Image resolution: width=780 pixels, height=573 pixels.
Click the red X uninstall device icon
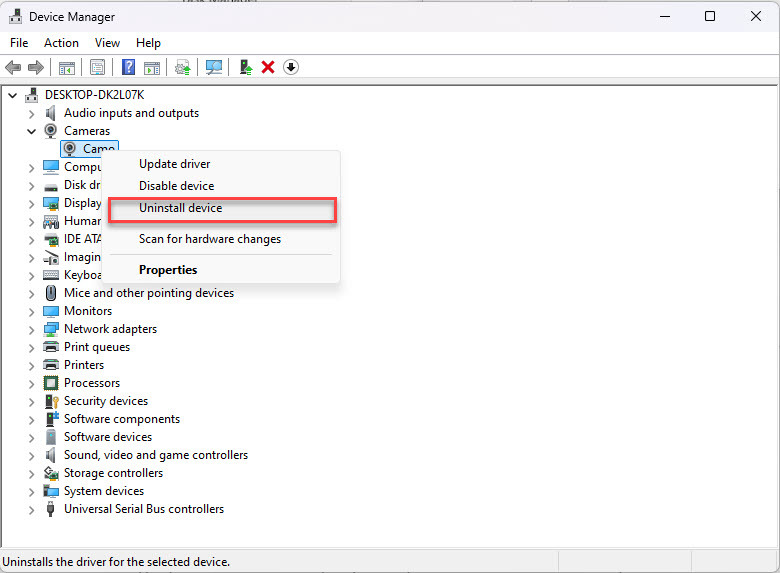268,67
